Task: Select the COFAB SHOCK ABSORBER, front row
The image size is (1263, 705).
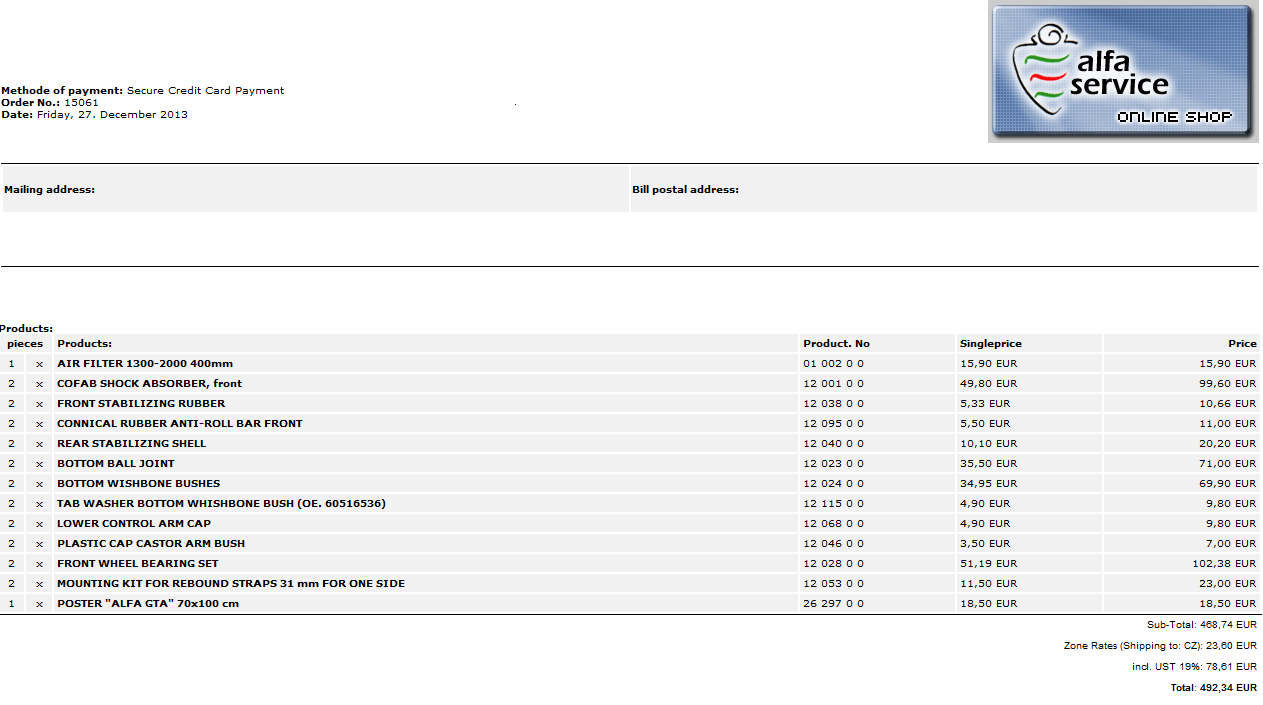Action: pyautogui.click(x=149, y=384)
